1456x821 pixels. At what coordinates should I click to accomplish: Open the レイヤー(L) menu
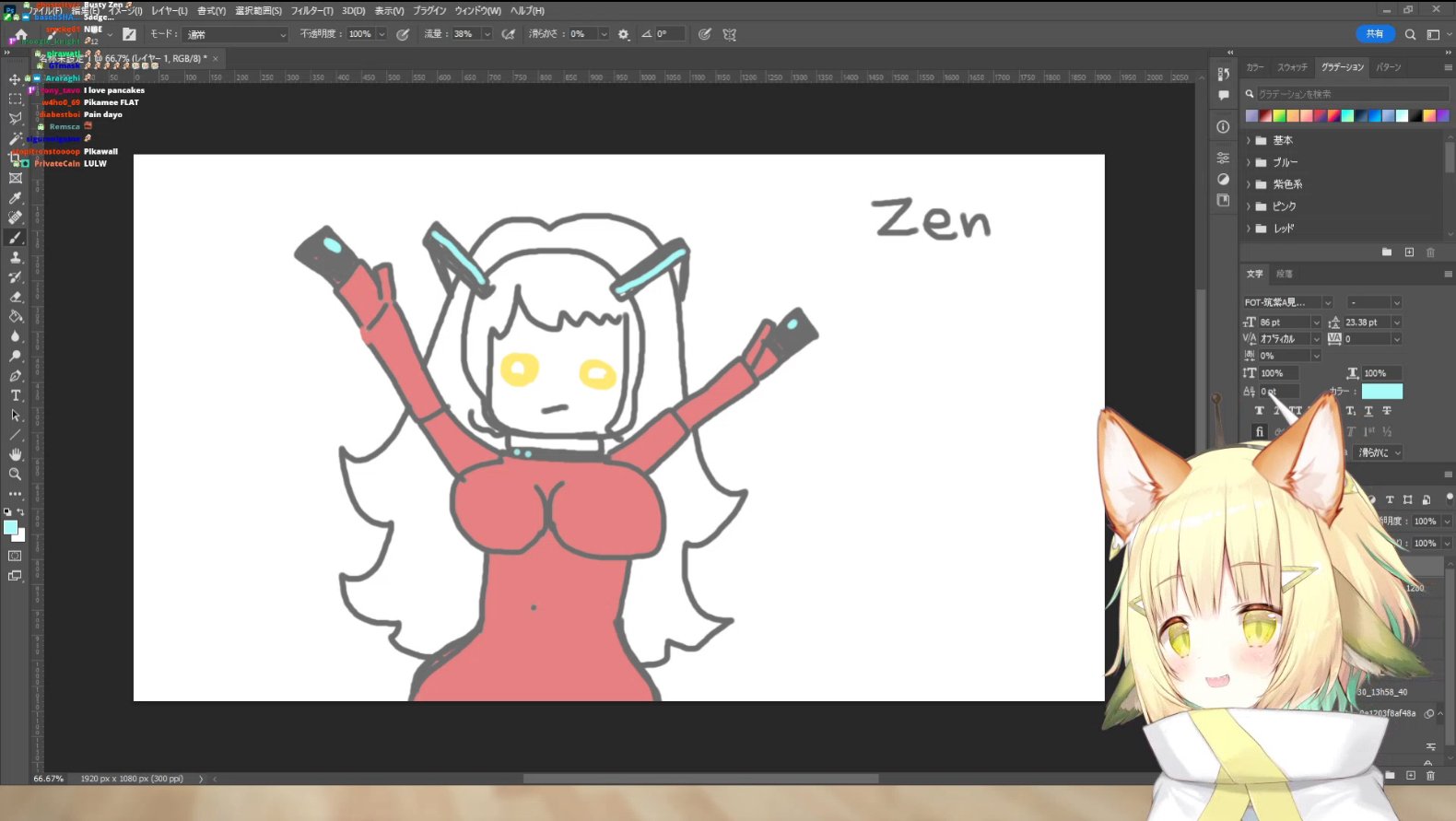[170, 11]
